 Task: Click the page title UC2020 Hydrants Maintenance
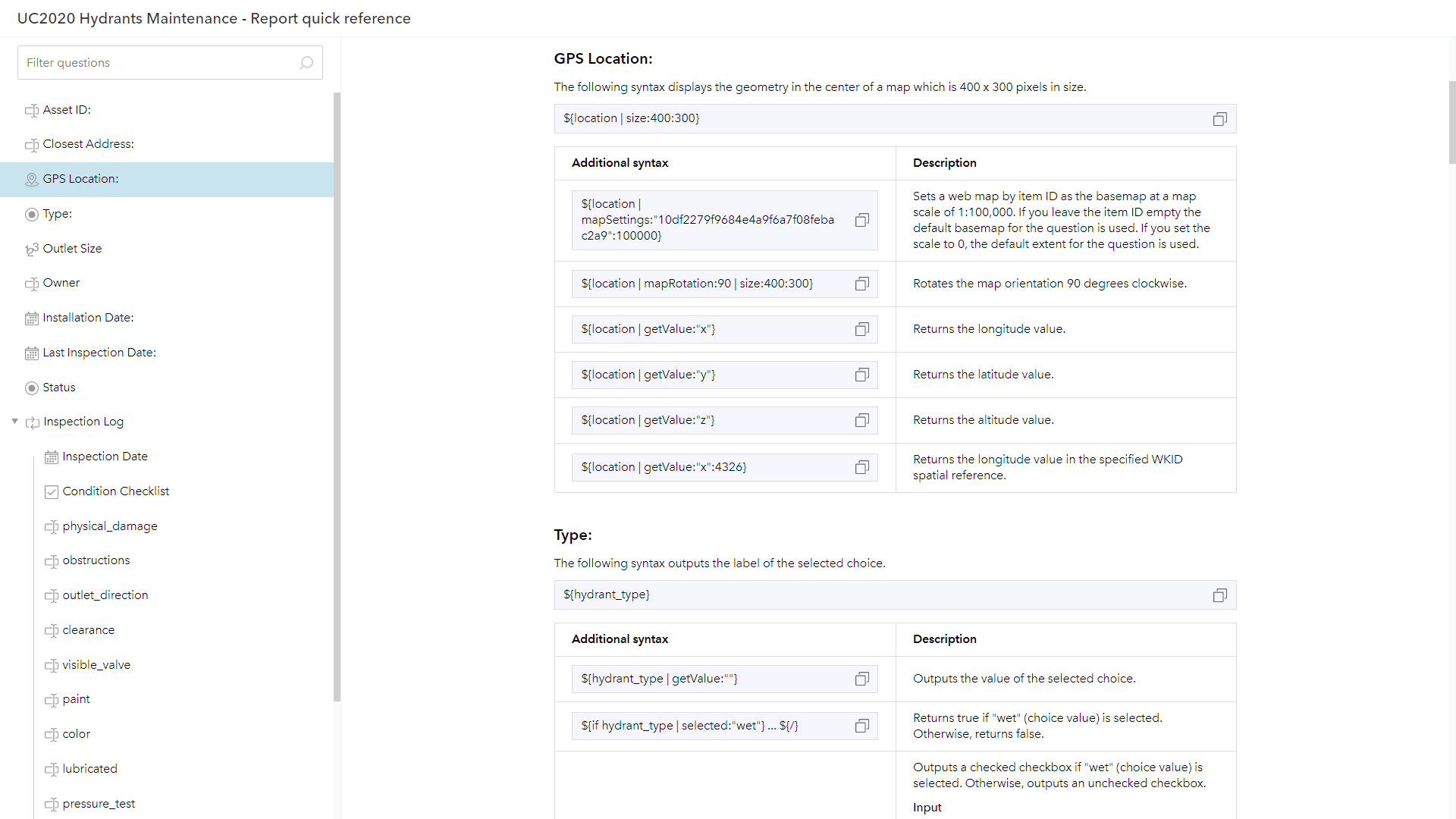(x=214, y=18)
